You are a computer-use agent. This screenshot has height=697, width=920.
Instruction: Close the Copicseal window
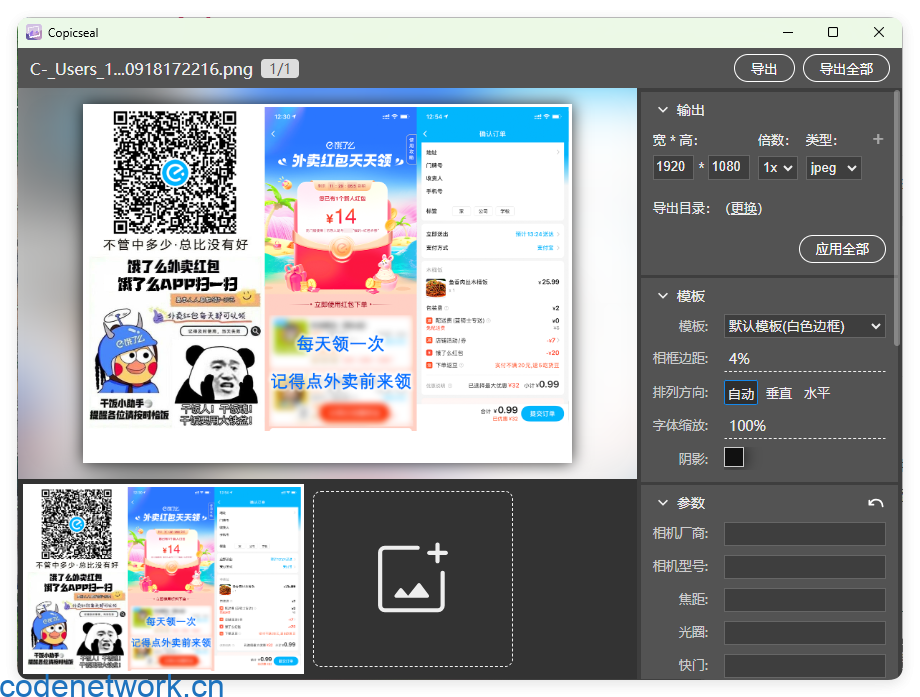[878, 32]
